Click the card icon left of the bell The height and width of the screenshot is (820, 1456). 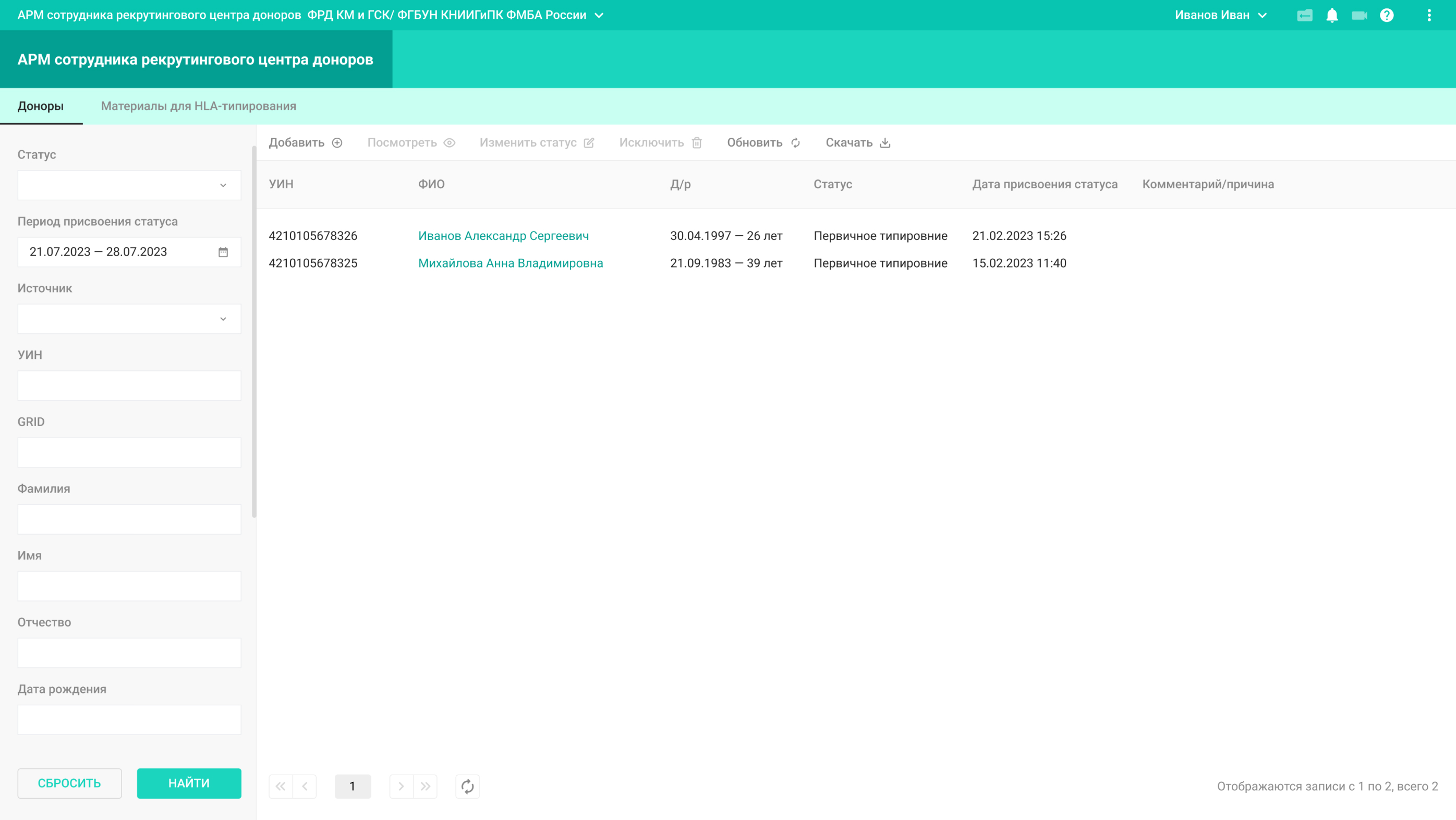pyautogui.click(x=1305, y=15)
